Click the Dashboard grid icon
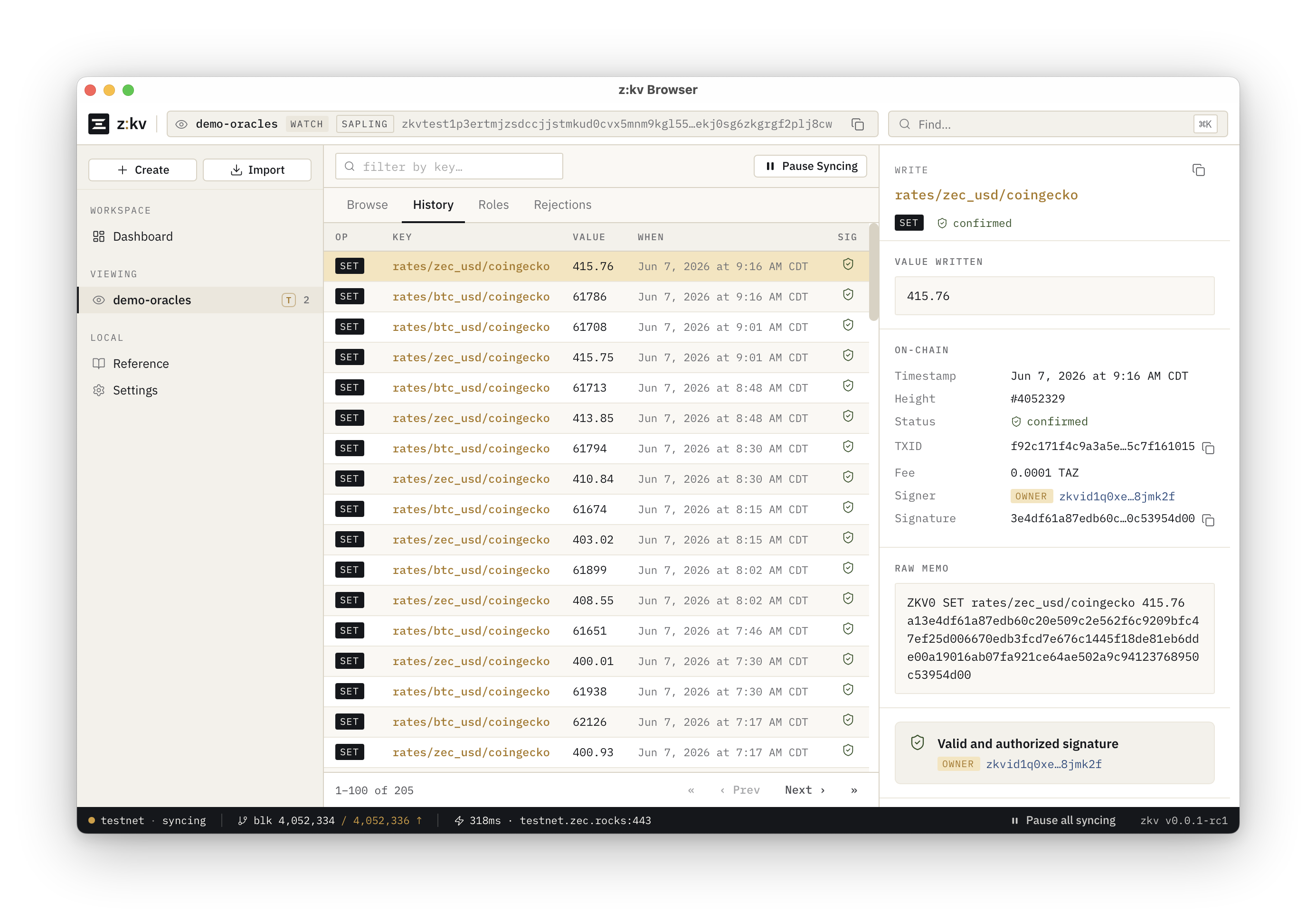The height and width of the screenshot is (910, 1316). 99,236
